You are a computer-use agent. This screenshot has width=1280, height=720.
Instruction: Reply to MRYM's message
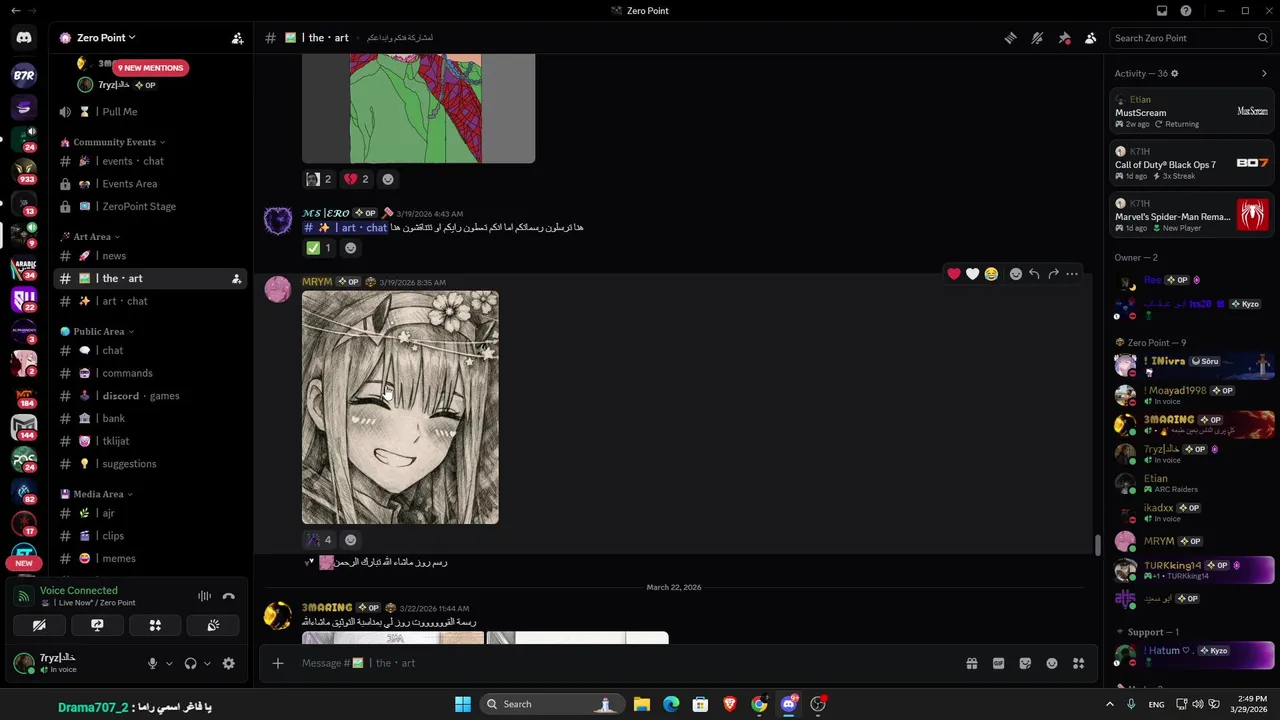coord(1034,274)
